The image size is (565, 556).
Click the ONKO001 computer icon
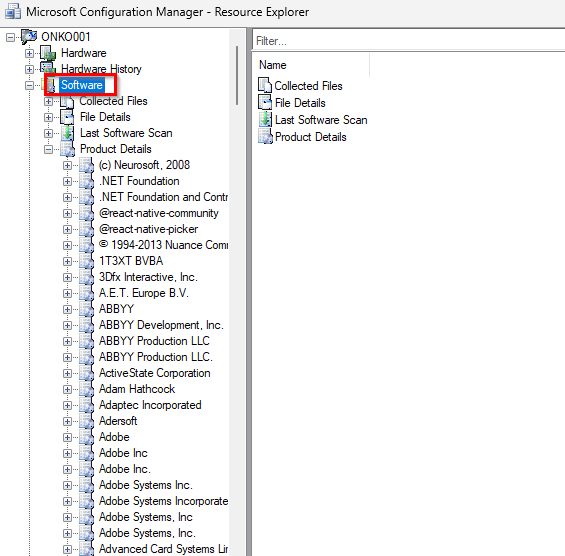click(x=29, y=37)
